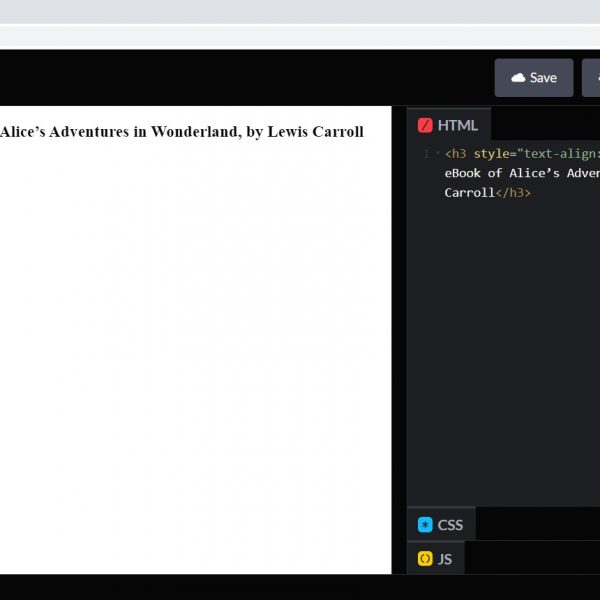
Task: Open the CSS editor panel label
Action: point(450,524)
